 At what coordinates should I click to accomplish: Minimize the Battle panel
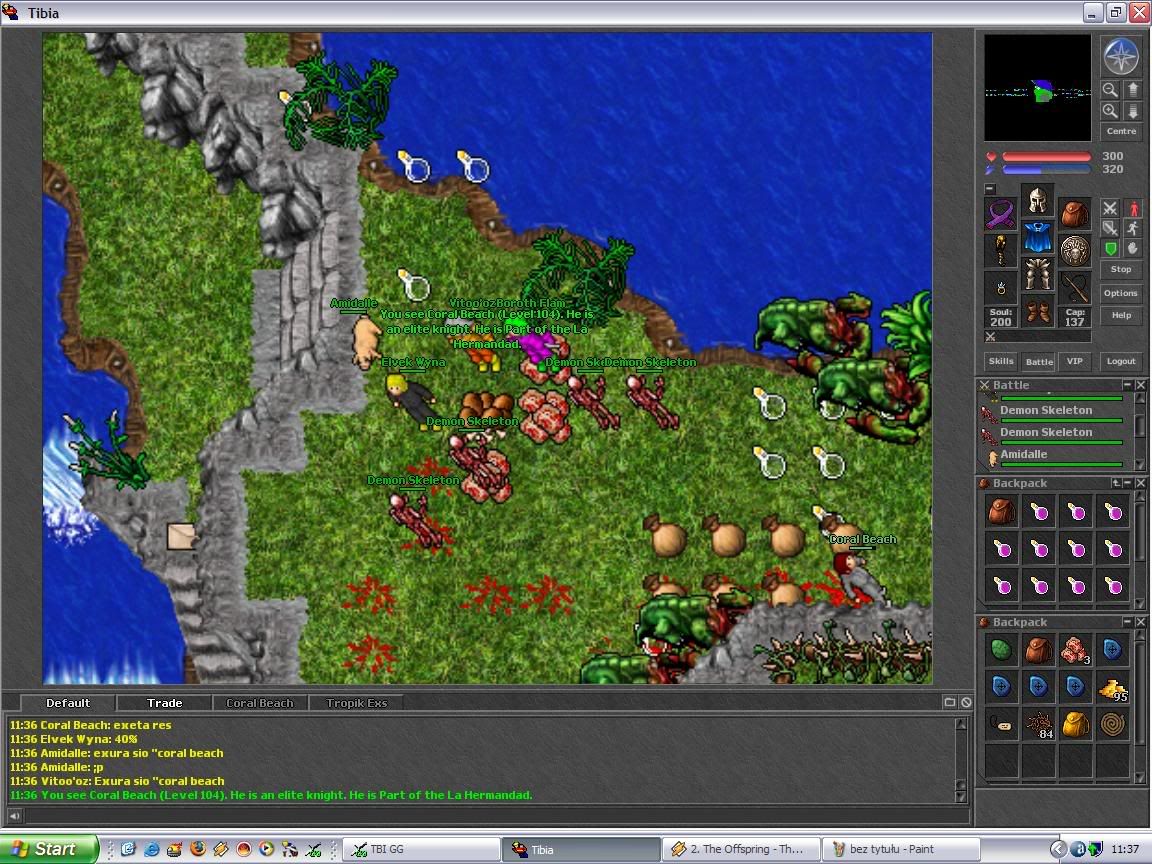click(x=1127, y=384)
